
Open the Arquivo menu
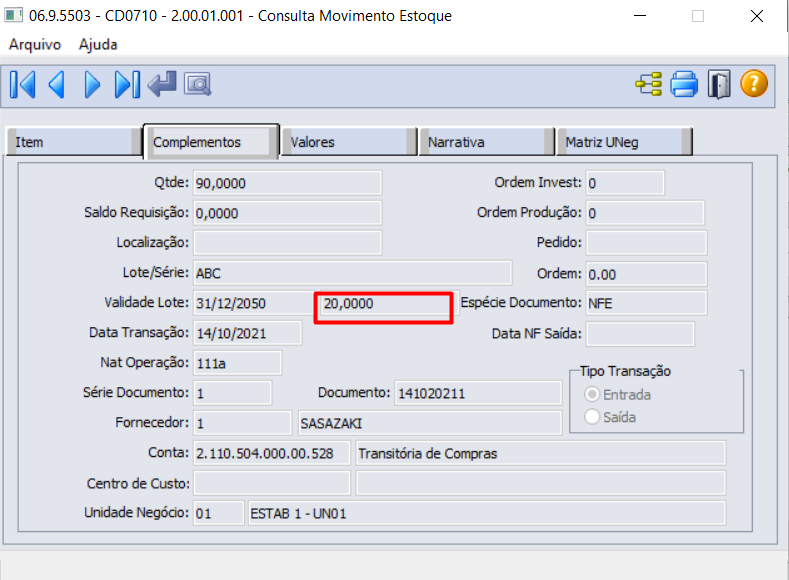[35, 44]
